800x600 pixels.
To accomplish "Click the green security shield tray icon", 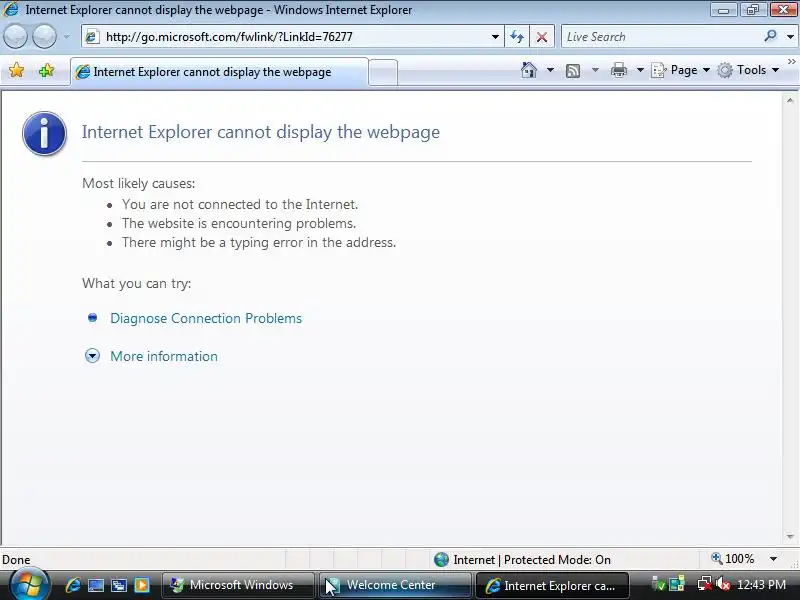I will coord(659,584).
